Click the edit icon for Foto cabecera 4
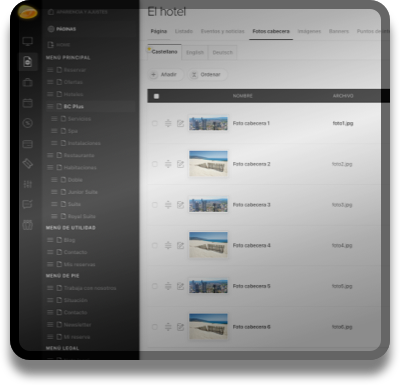 pyautogui.click(x=180, y=246)
